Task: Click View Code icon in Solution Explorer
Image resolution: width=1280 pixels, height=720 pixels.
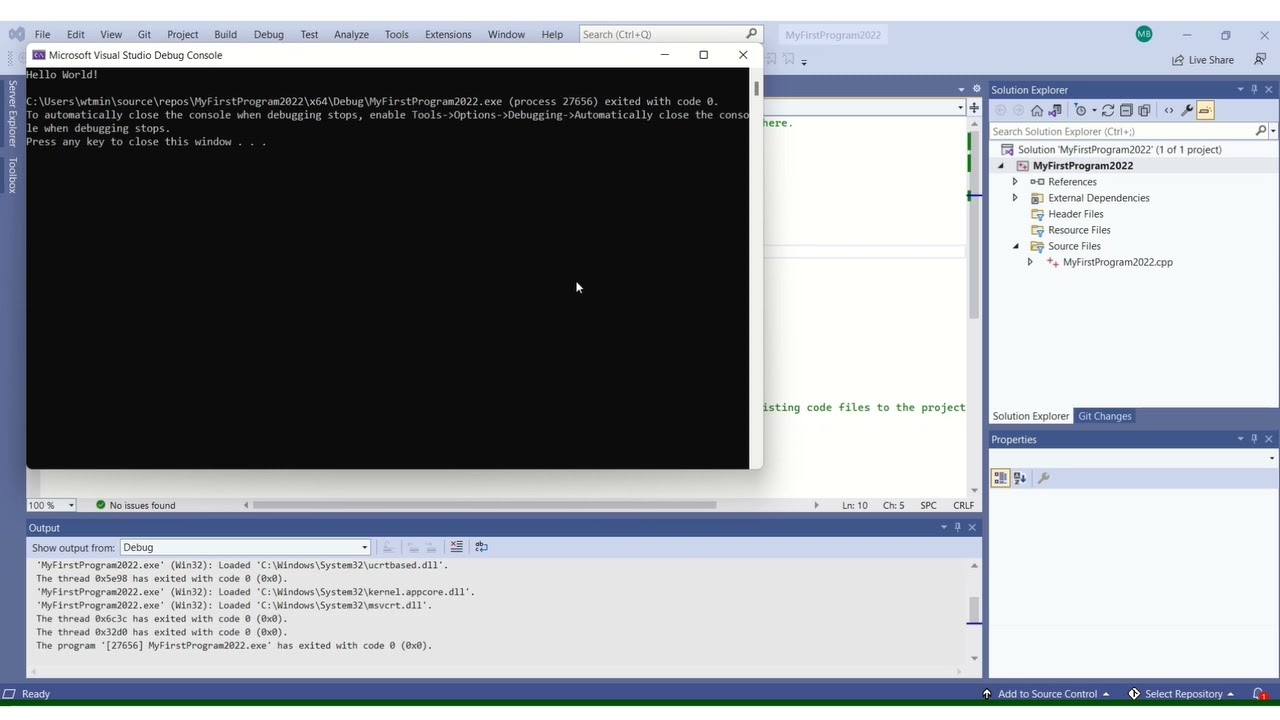Action: [1169, 110]
